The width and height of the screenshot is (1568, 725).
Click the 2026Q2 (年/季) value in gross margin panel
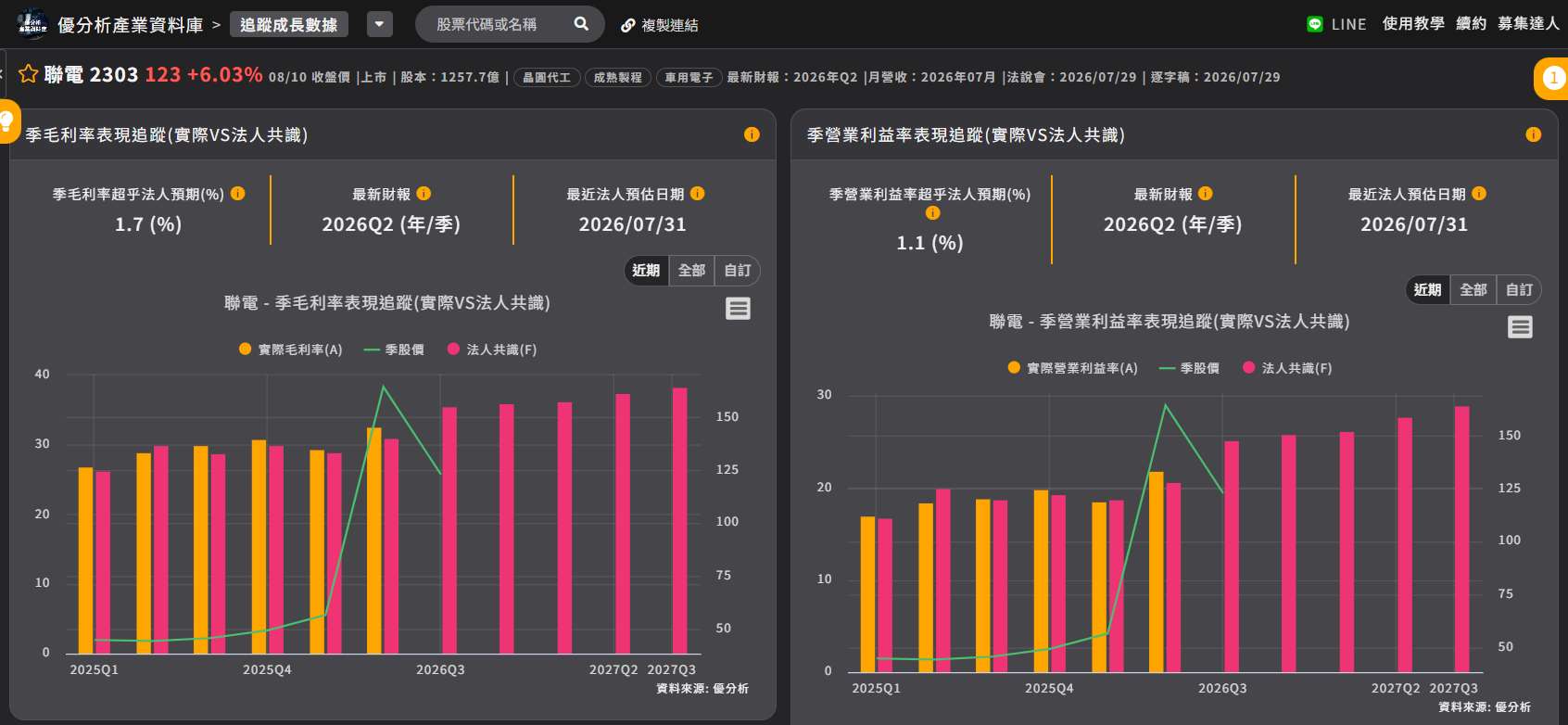(391, 224)
